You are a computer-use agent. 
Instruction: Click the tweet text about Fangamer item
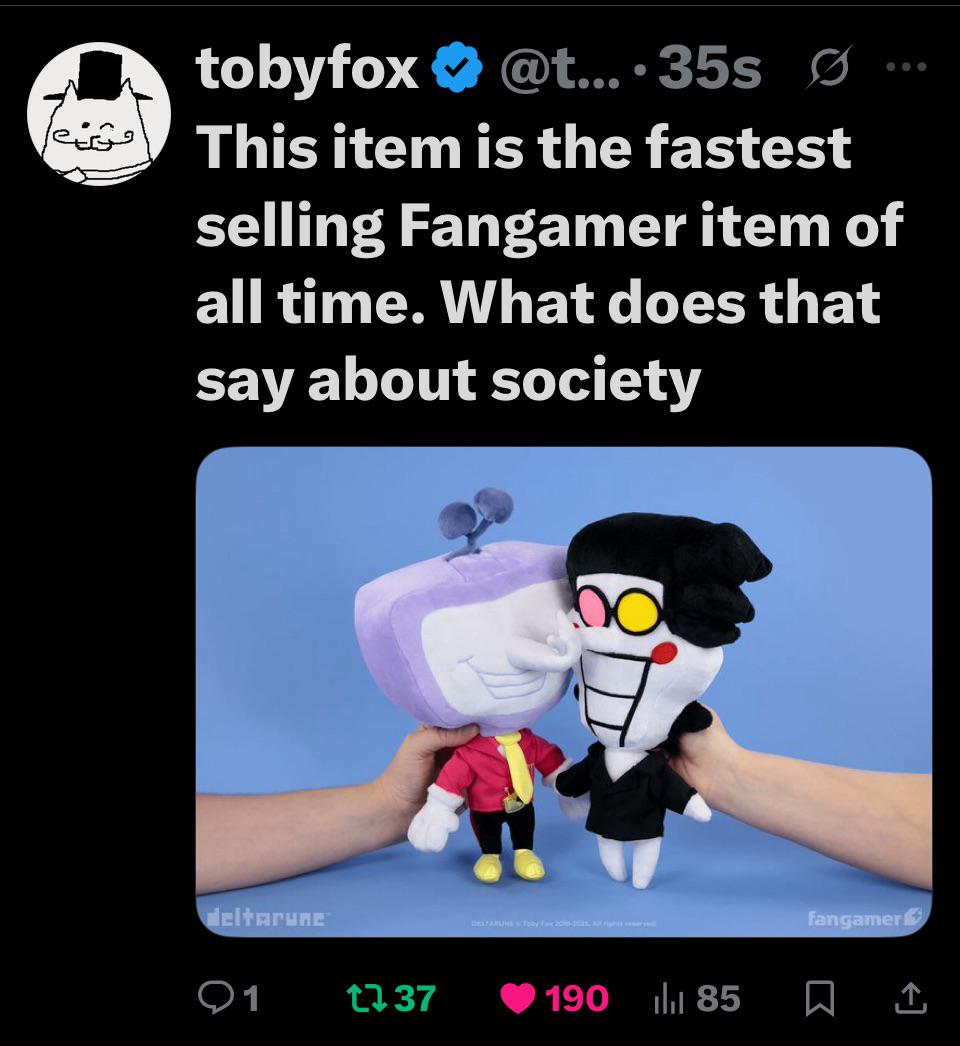coord(549,263)
